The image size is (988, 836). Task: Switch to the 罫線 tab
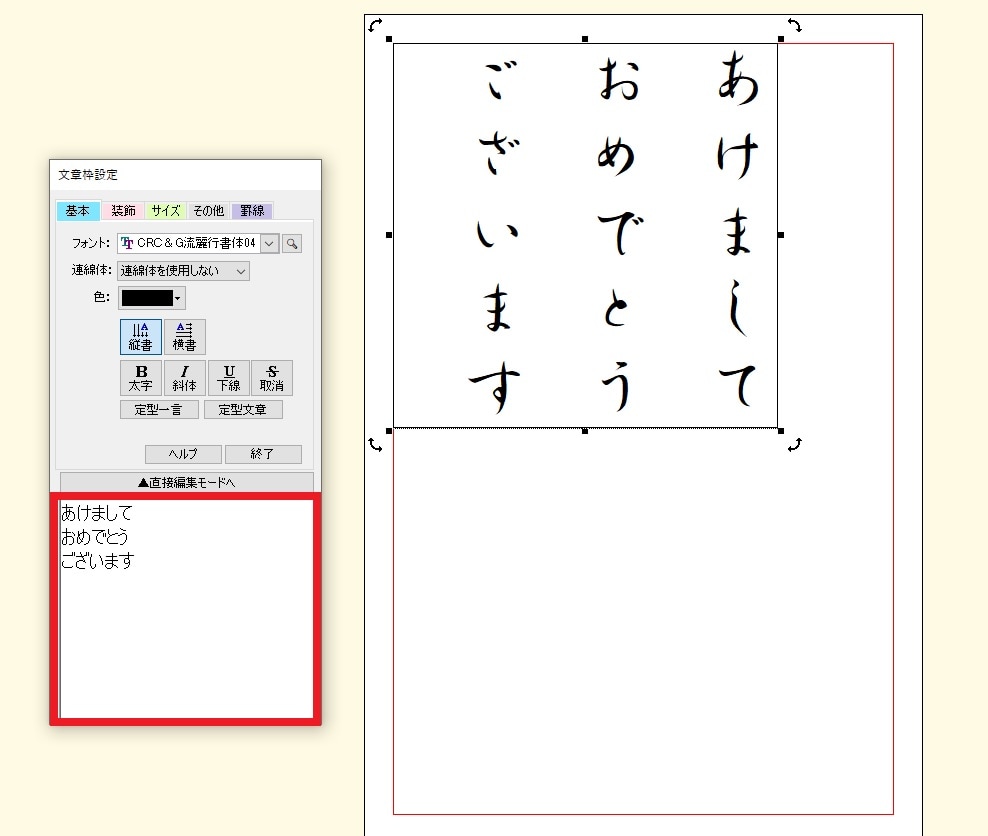pos(252,210)
